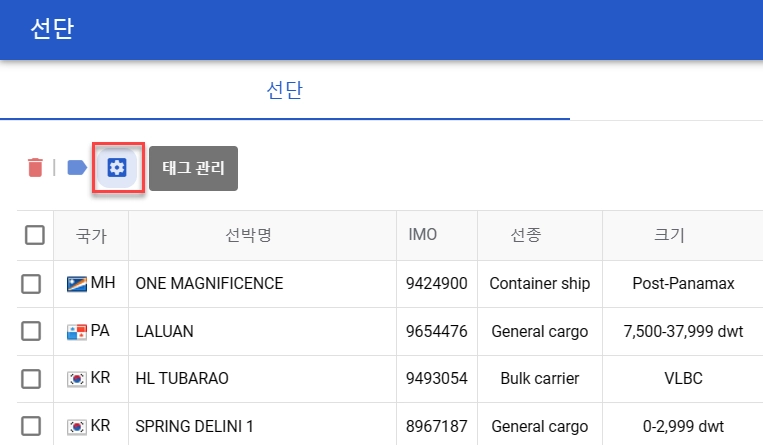Click the red trash delete icon
Viewport: 763px width, 445px height.
tap(35, 168)
